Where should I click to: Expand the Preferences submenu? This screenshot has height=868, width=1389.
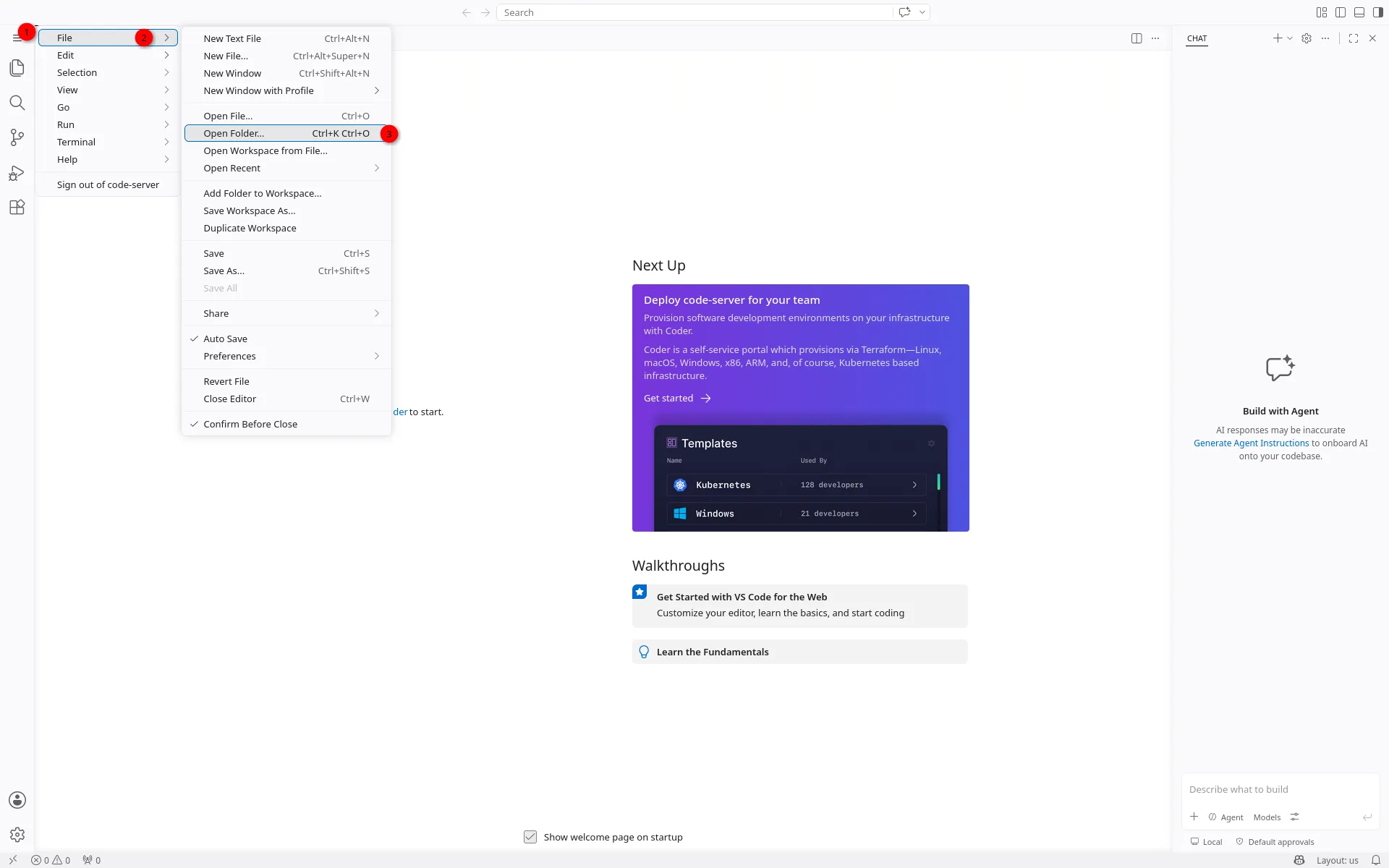pyautogui.click(x=286, y=356)
